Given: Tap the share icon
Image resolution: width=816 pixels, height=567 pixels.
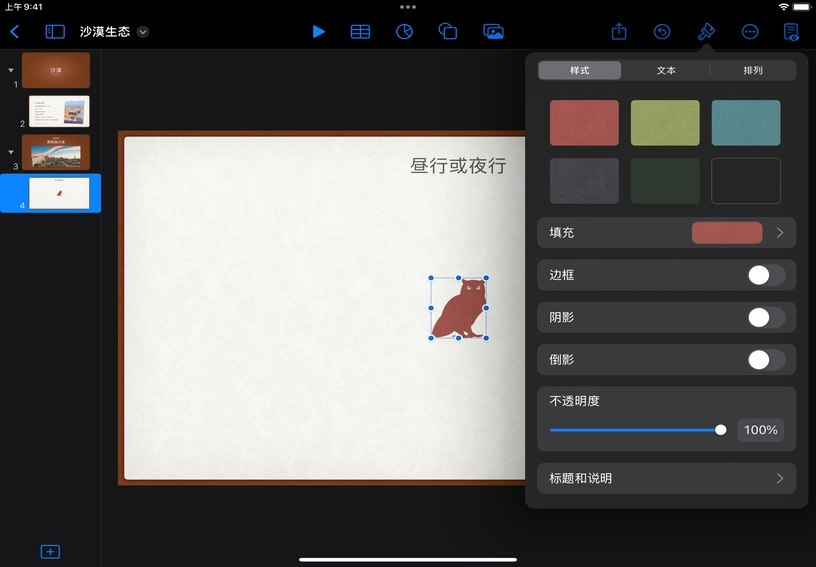Looking at the screenshot, I should pyautogui.click(x=619, y=32).
